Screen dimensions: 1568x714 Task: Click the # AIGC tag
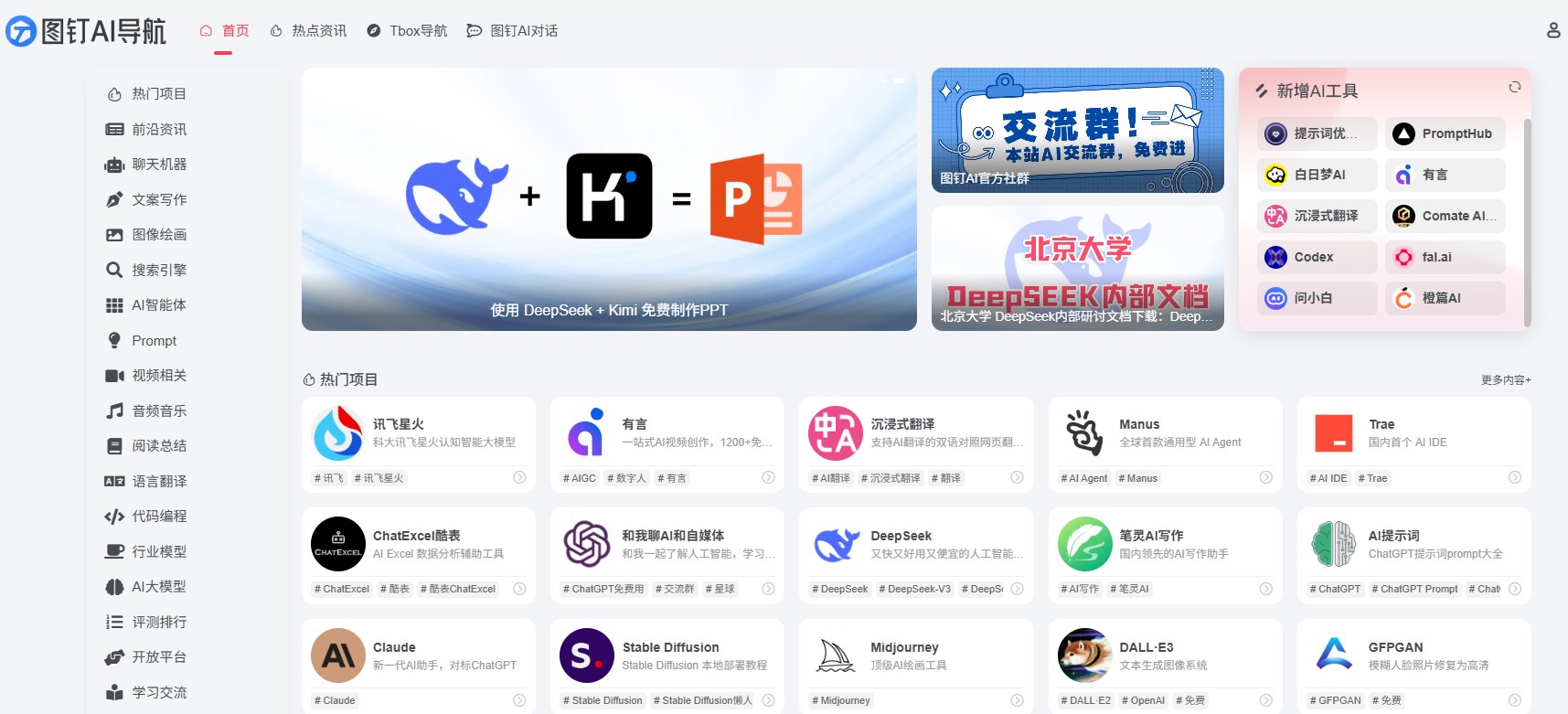click(580, 478)
